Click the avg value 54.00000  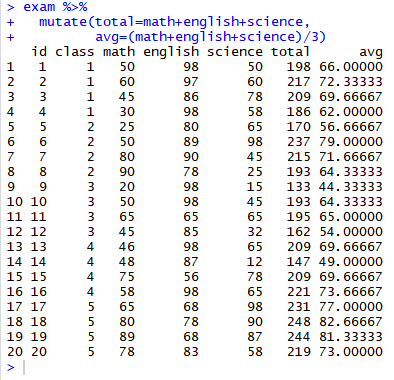click(x=351, y=232)
